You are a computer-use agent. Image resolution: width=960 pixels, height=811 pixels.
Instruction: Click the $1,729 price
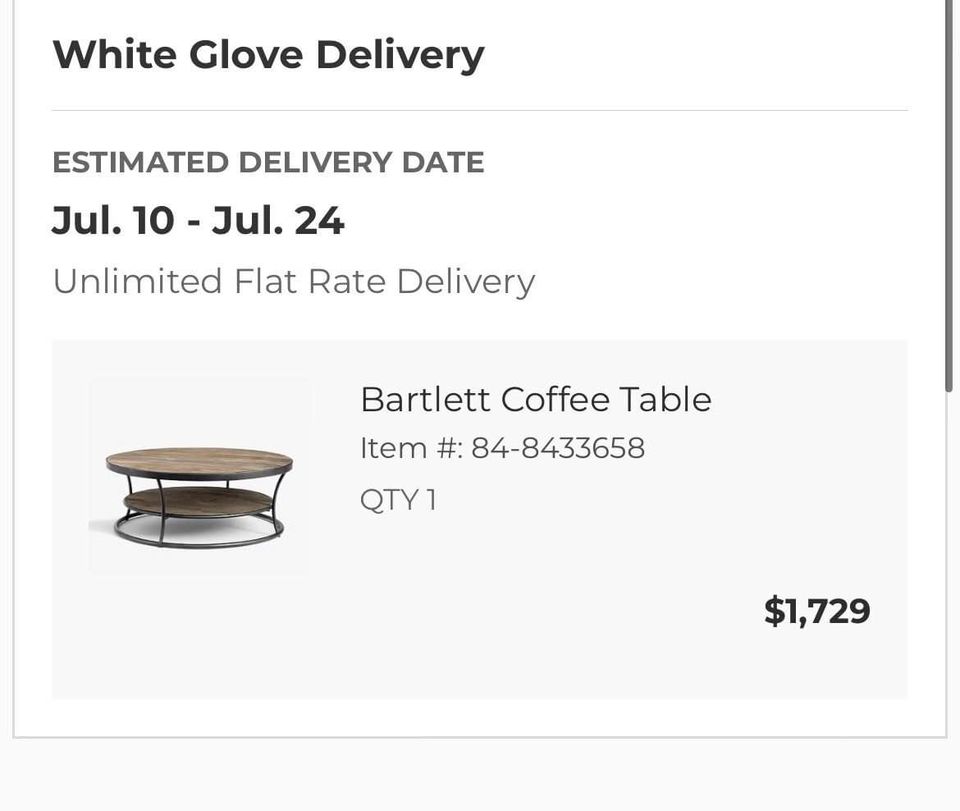[817, 610]
